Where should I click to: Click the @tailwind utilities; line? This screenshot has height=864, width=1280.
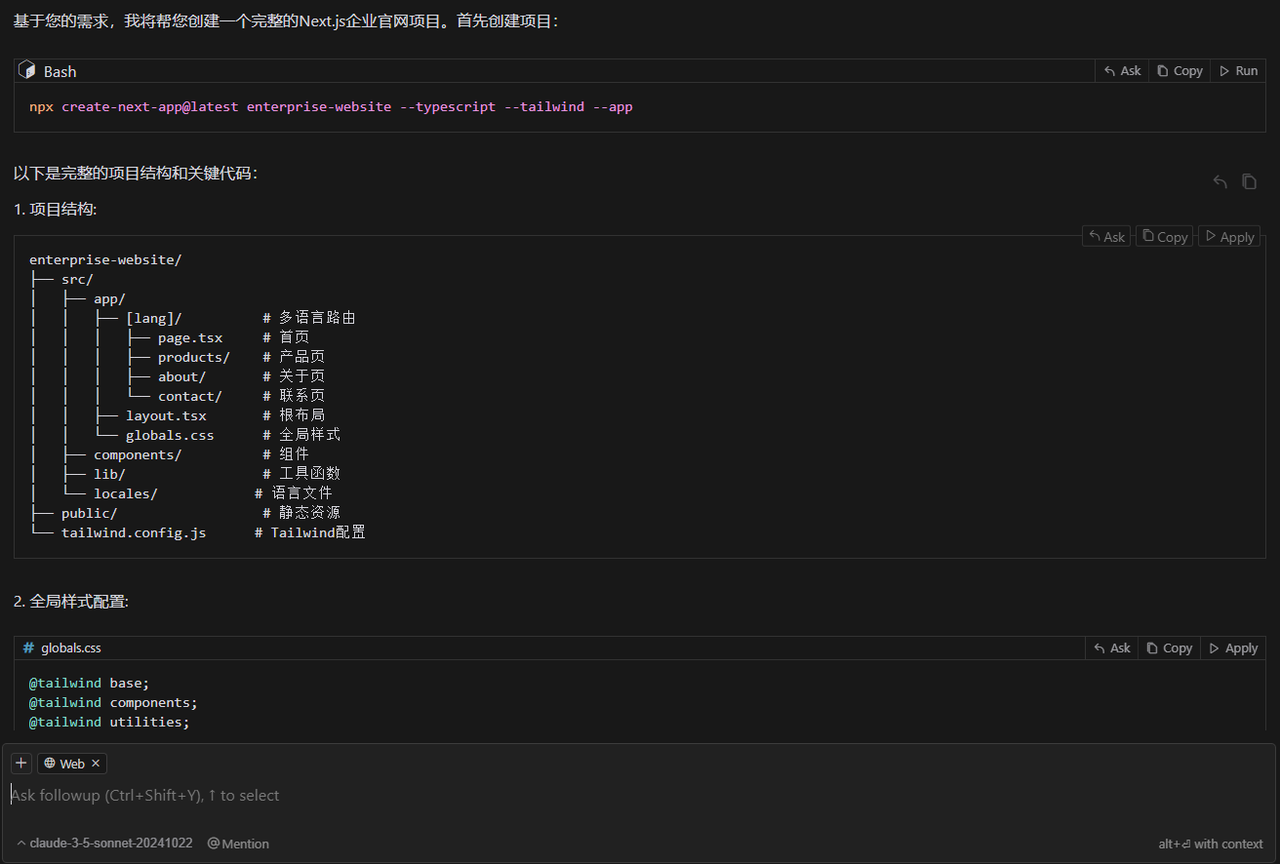coord(109,722)
